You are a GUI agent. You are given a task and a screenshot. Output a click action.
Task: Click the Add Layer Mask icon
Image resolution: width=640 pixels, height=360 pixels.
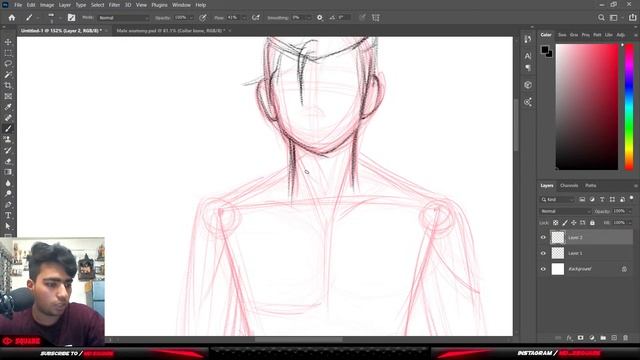coord(580,338)
